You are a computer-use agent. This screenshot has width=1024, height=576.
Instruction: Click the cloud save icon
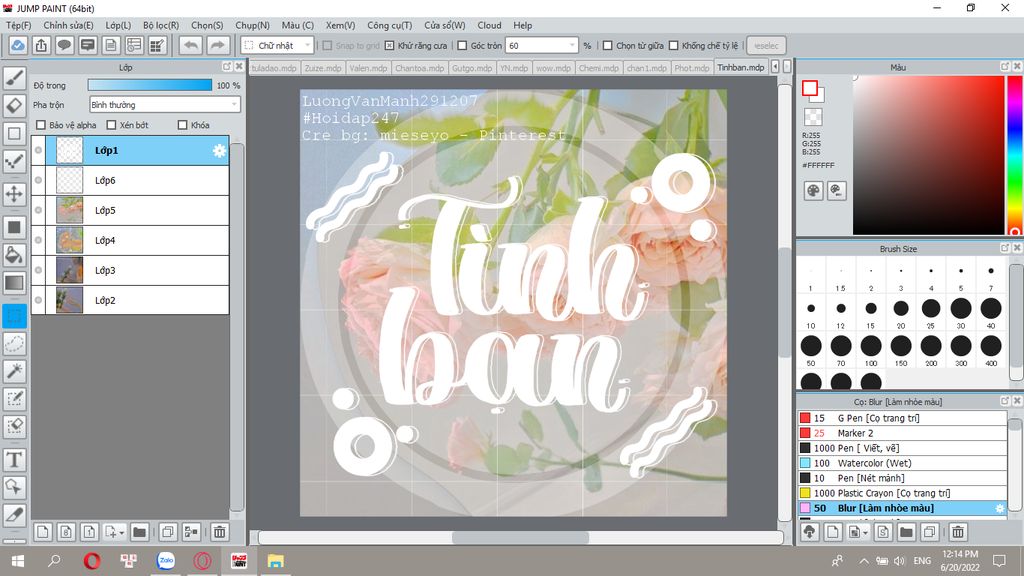tap(18, 46)
